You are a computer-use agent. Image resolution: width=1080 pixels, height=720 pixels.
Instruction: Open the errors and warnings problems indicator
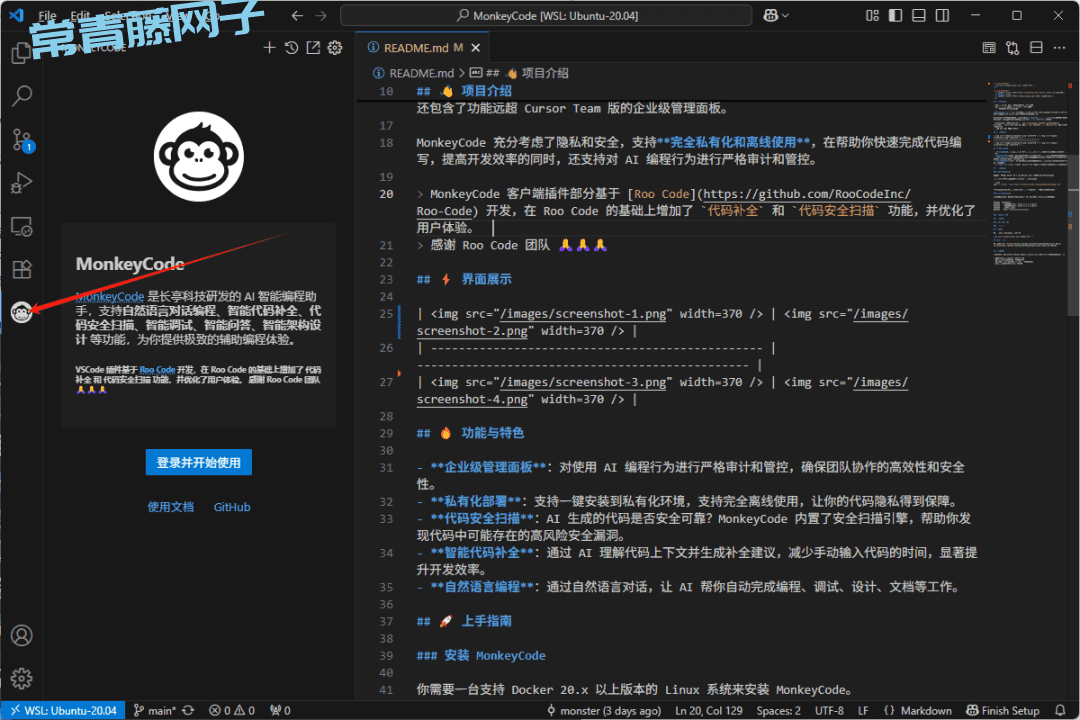tap(232, 710)
